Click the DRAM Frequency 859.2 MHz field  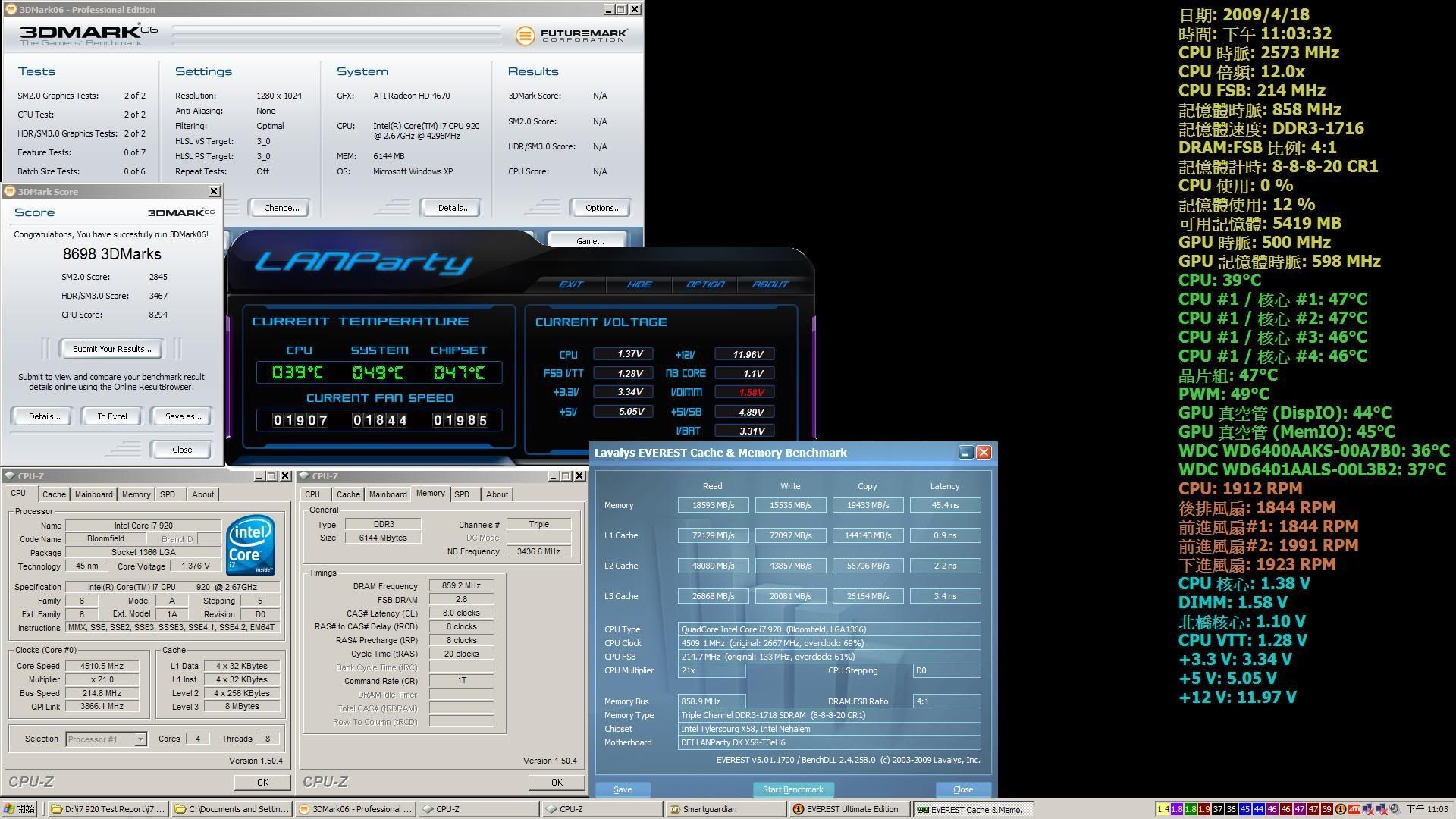coord(461,586)
